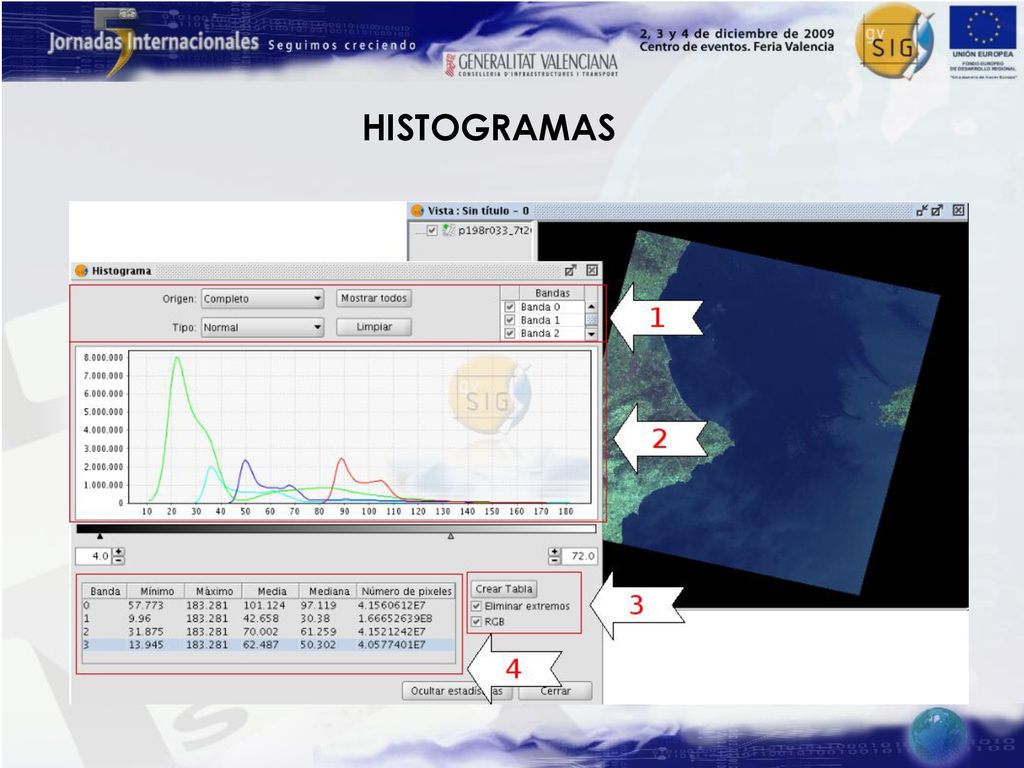
Task: Click the satellite image in the Vista map area
Action: tap(771, 411)
